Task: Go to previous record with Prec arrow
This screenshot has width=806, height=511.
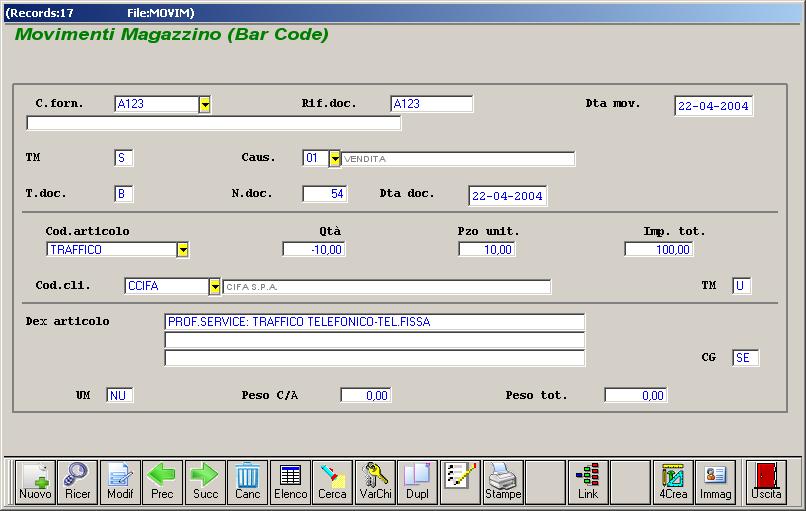Action: coord(162,482)
